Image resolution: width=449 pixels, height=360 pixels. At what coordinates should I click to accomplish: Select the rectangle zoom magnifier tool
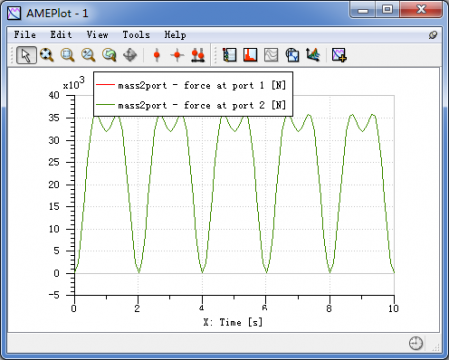67,55
